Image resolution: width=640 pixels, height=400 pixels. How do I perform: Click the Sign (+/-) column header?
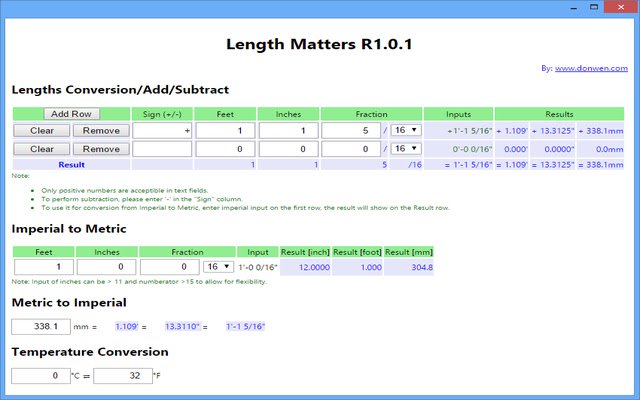click(x=162, y=114)
